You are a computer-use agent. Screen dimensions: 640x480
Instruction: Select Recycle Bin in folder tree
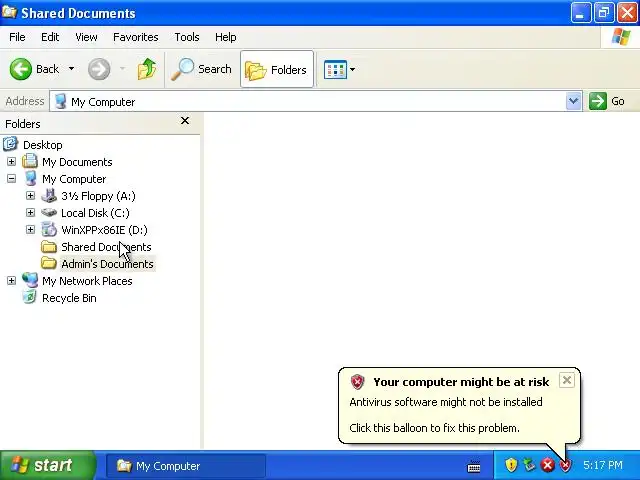click(x=69, y=298)
